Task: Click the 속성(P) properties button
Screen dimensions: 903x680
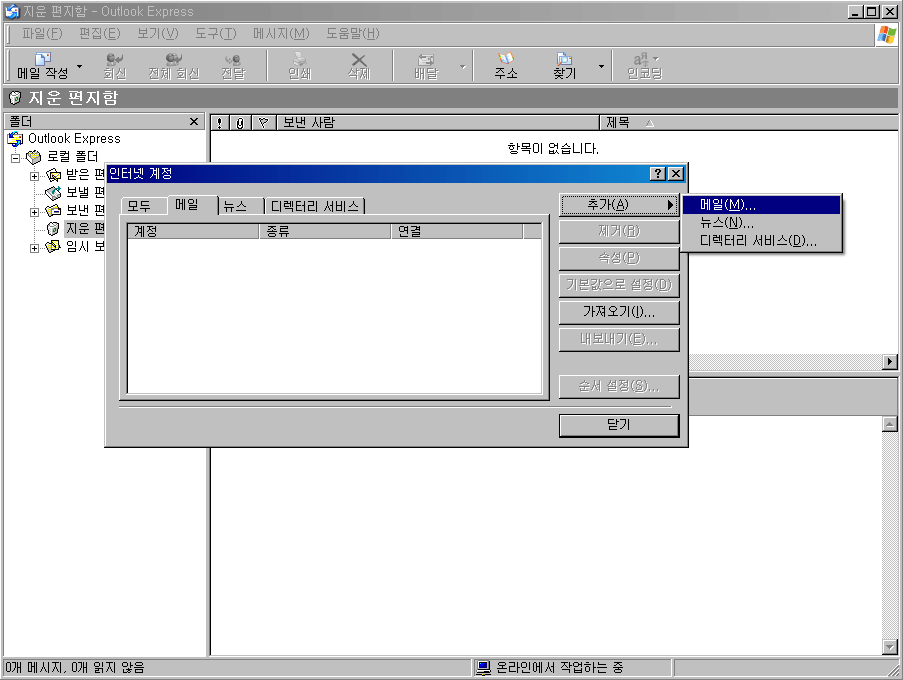Action: click(619, 259)
